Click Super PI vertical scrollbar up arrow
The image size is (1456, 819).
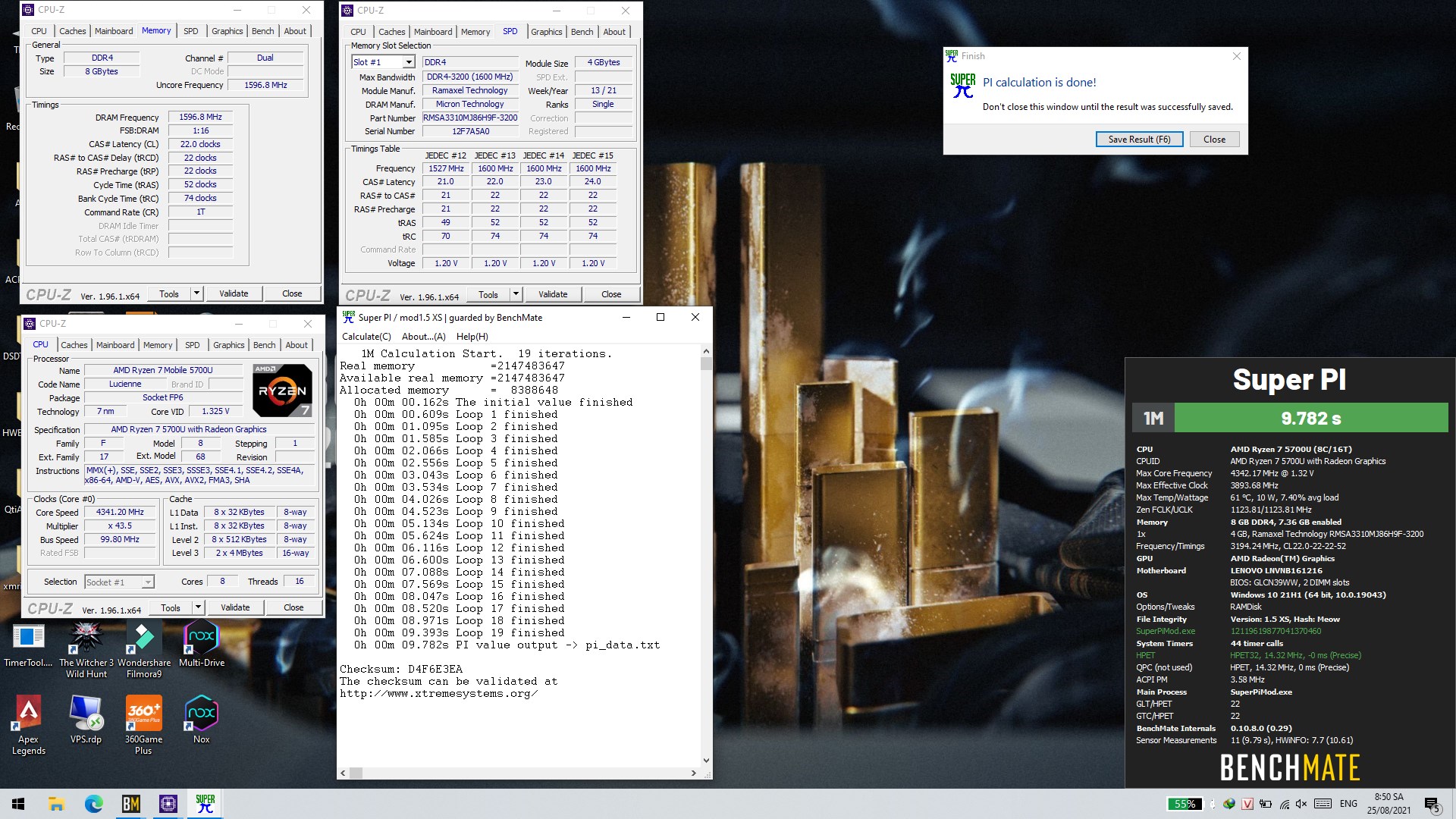coord(706,352)
